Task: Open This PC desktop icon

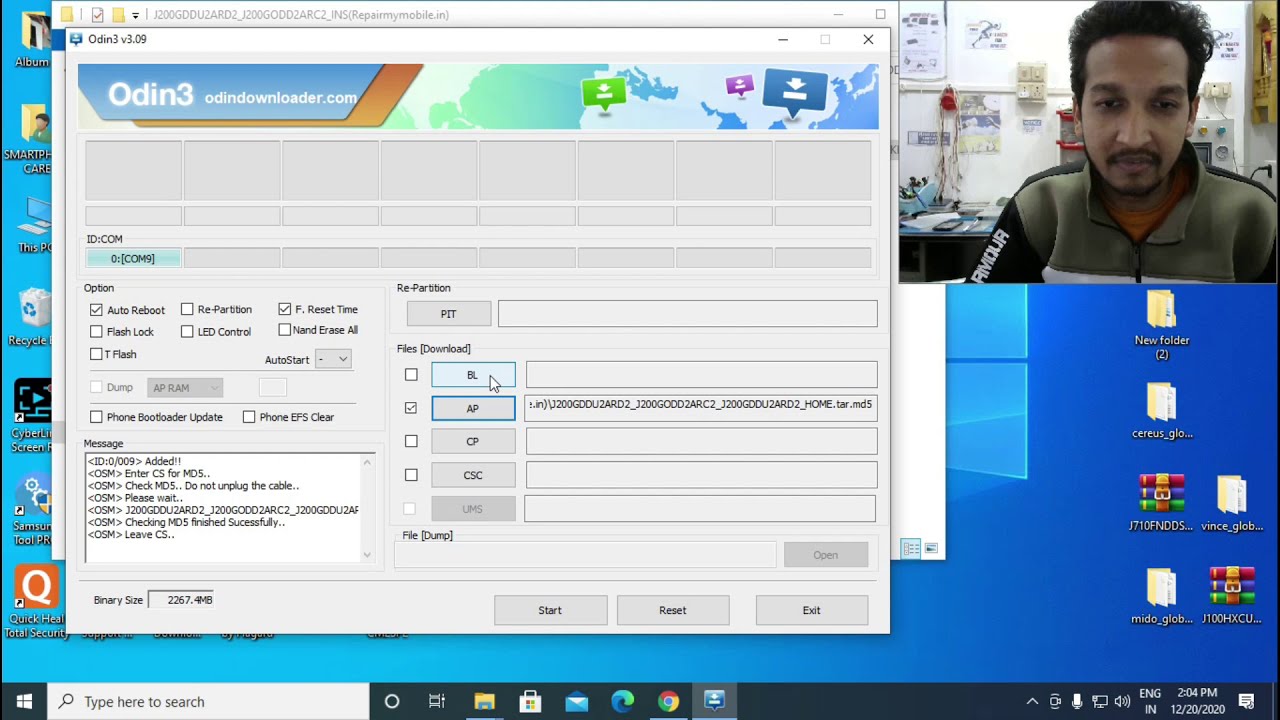Action: coord(33,225)
